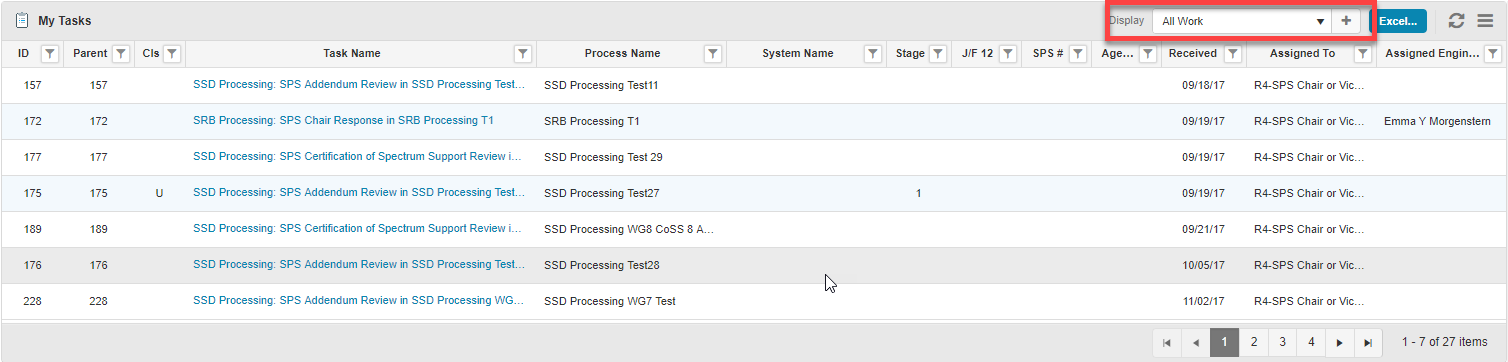Go to page 2 of the tasks
Screen dimensions: 1508x362
pos(1253,342)
